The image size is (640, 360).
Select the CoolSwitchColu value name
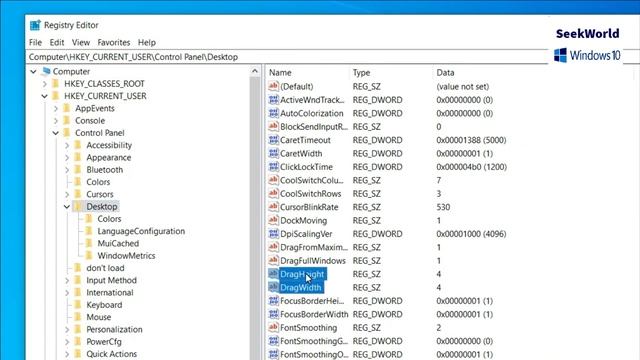click(312, 180)
